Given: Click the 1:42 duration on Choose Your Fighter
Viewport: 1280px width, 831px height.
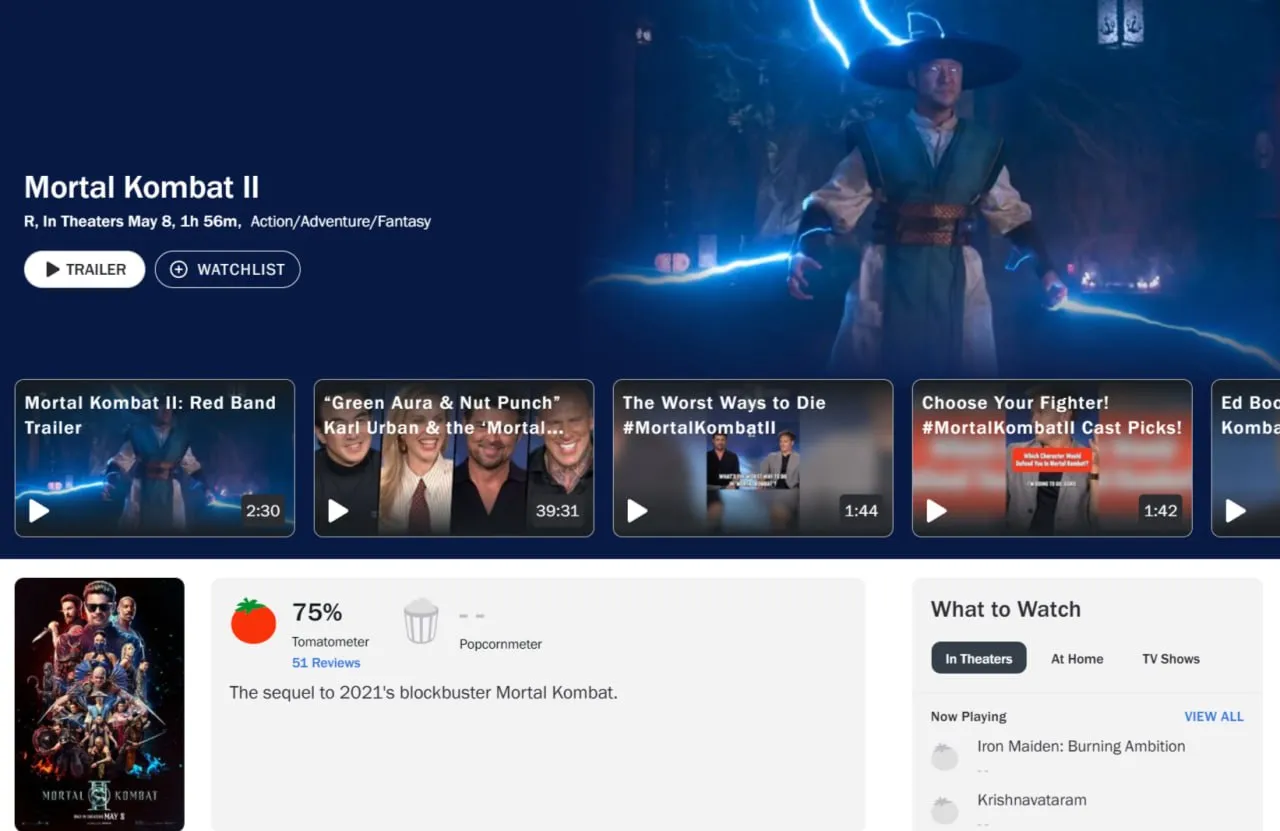Looking at the screenshot, I should (1160, 511).
